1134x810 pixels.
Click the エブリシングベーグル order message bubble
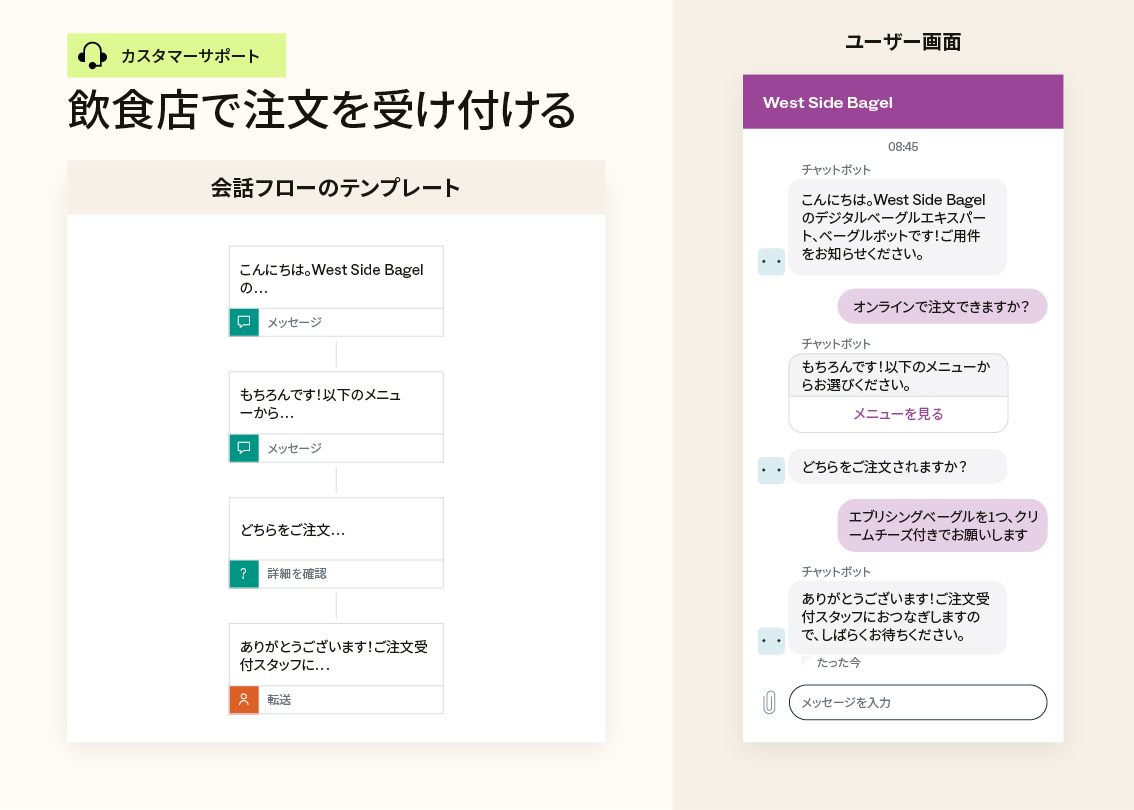click(x=941, y=525)
